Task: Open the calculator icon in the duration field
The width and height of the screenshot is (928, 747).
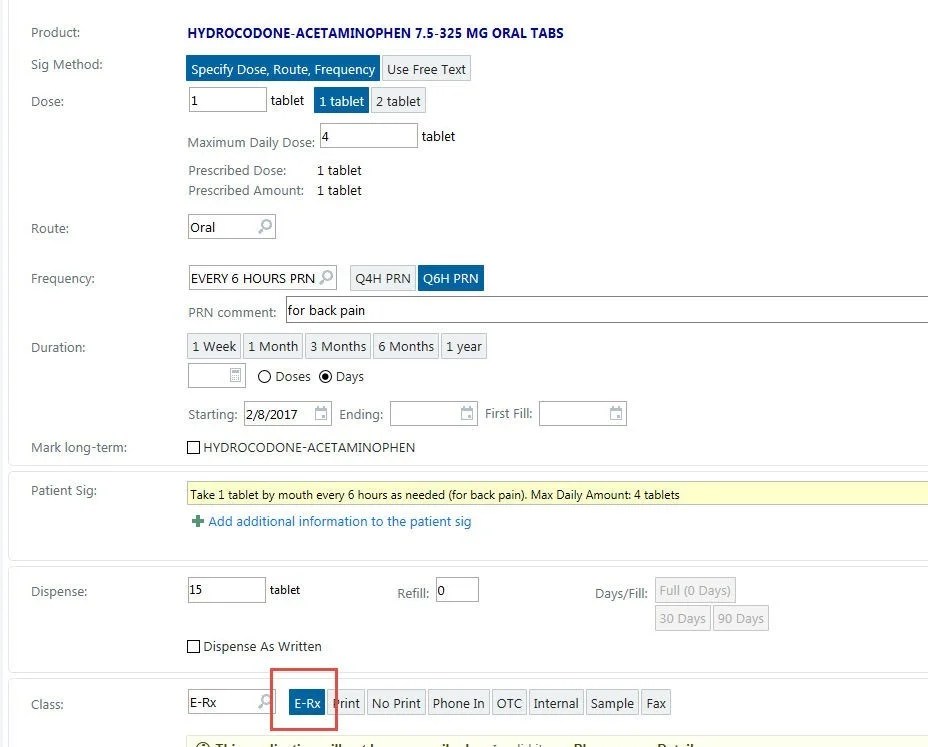Action: (235, 375)
